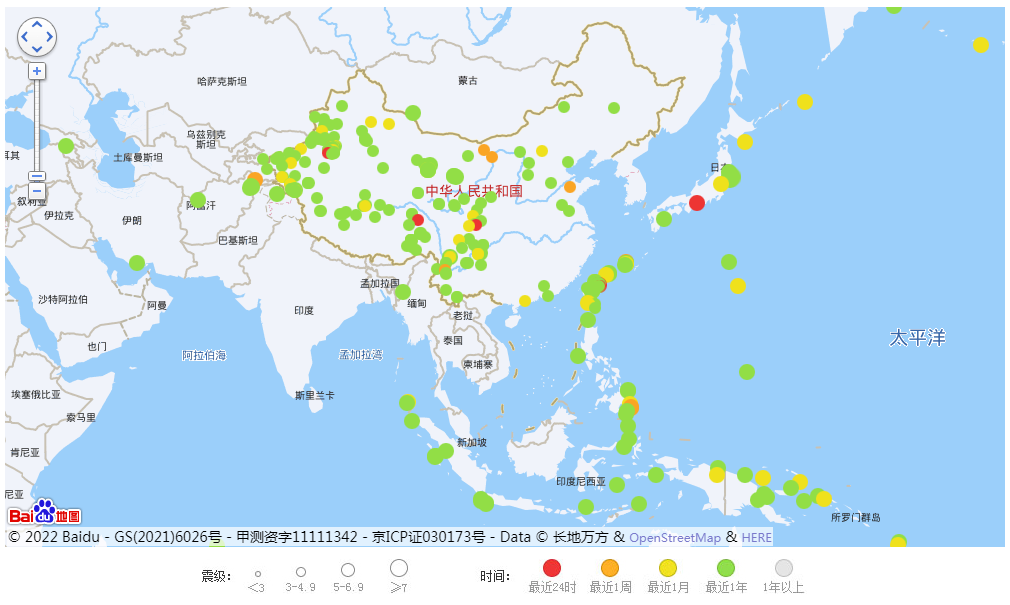The width and height of the screenshot is (1010, 605).
Task: Click the 3-4.9 magnitude legend circle
Action: coord(301,571)
